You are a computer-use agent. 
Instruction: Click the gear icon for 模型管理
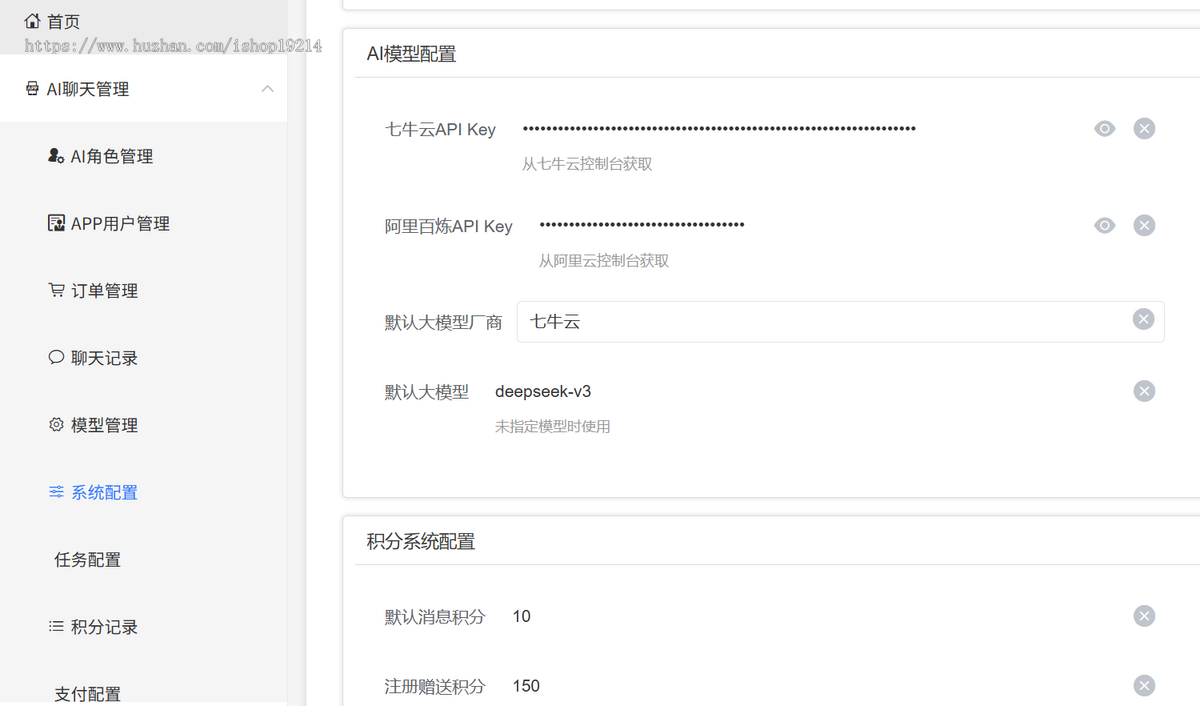pos(56,424)
